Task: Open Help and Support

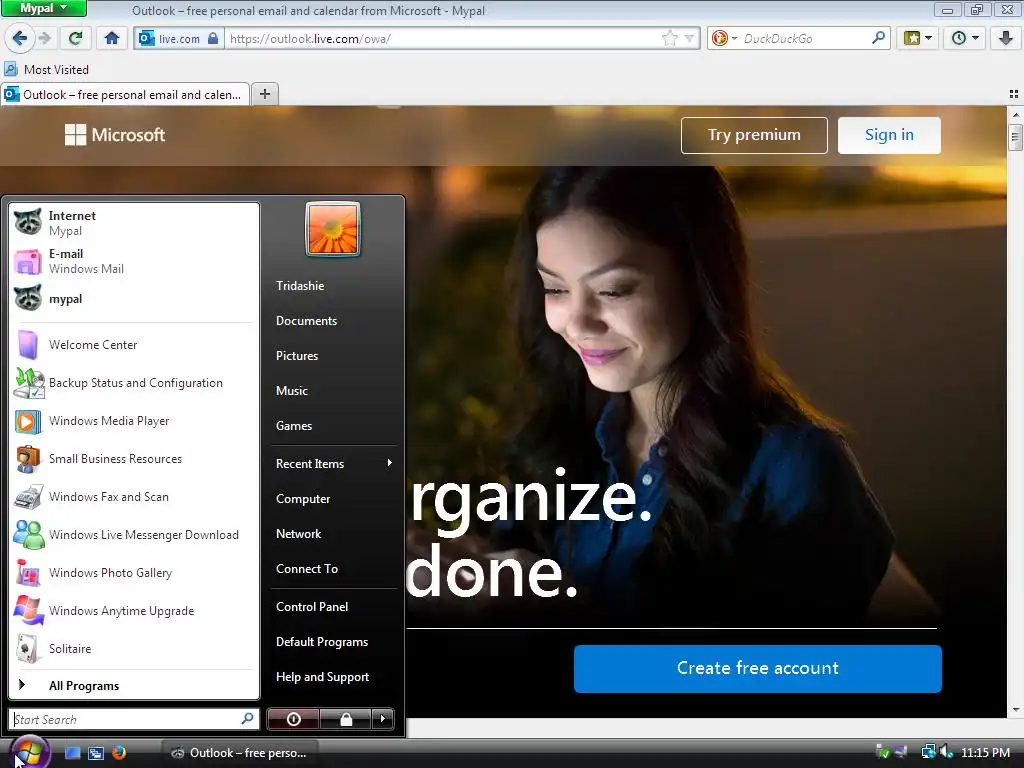Action: [334, 677]
